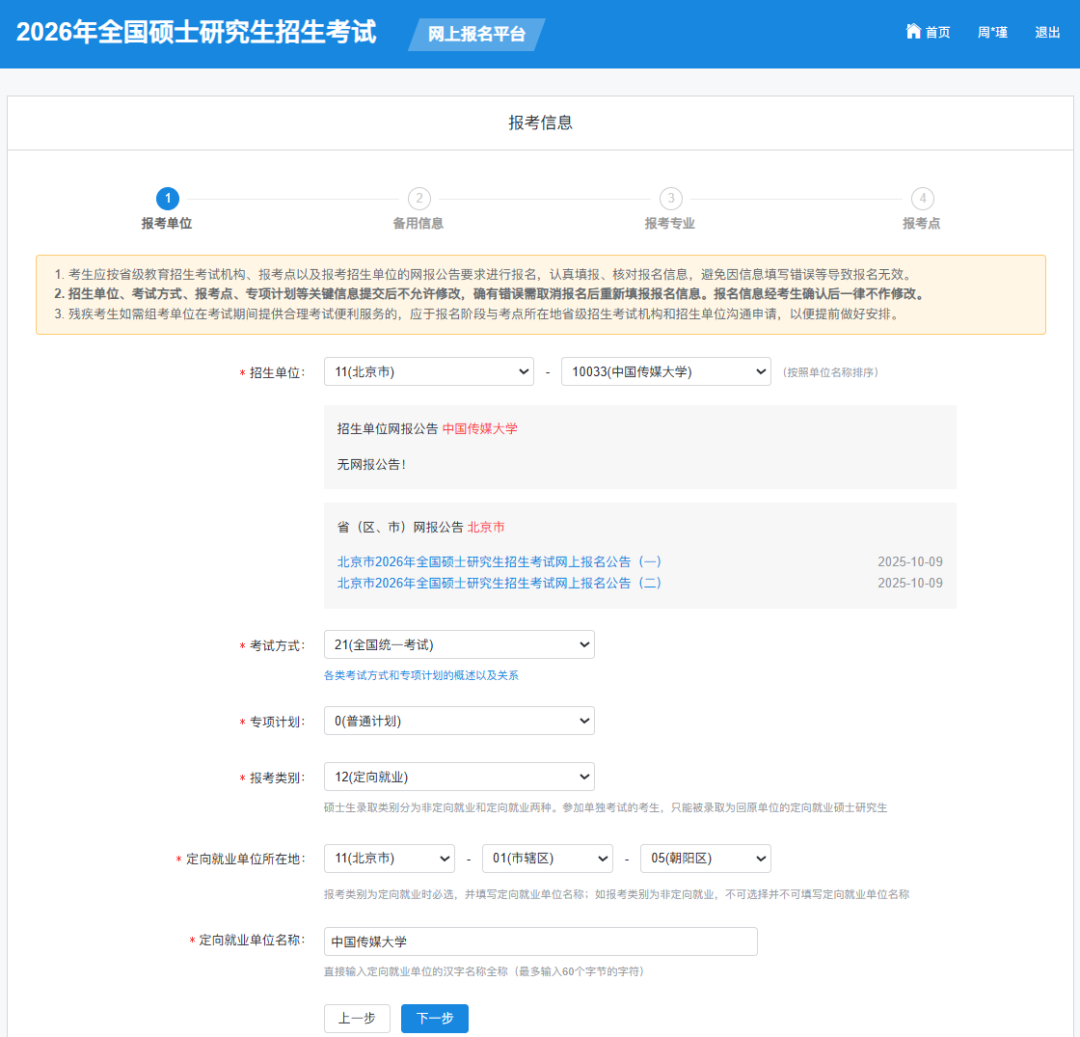Screen dimensions: 1080x1037
Task: Open the 01(市辖区) dropdown
Action: (547, 858)
